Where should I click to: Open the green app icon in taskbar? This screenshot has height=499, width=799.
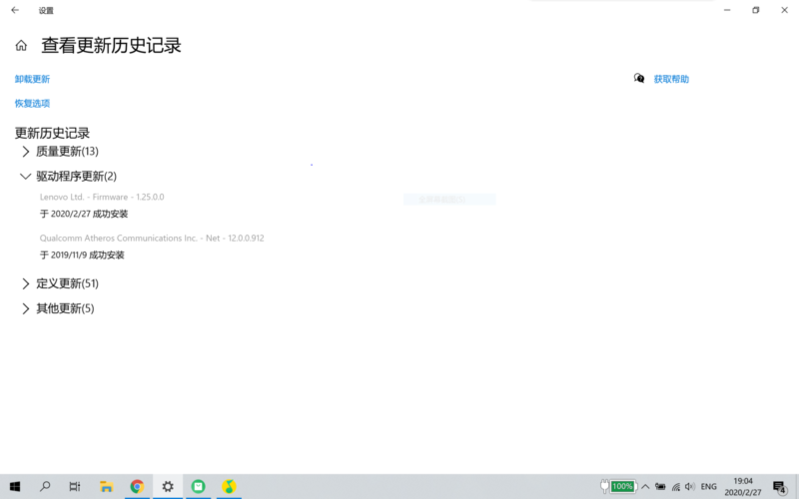[199, 487]
